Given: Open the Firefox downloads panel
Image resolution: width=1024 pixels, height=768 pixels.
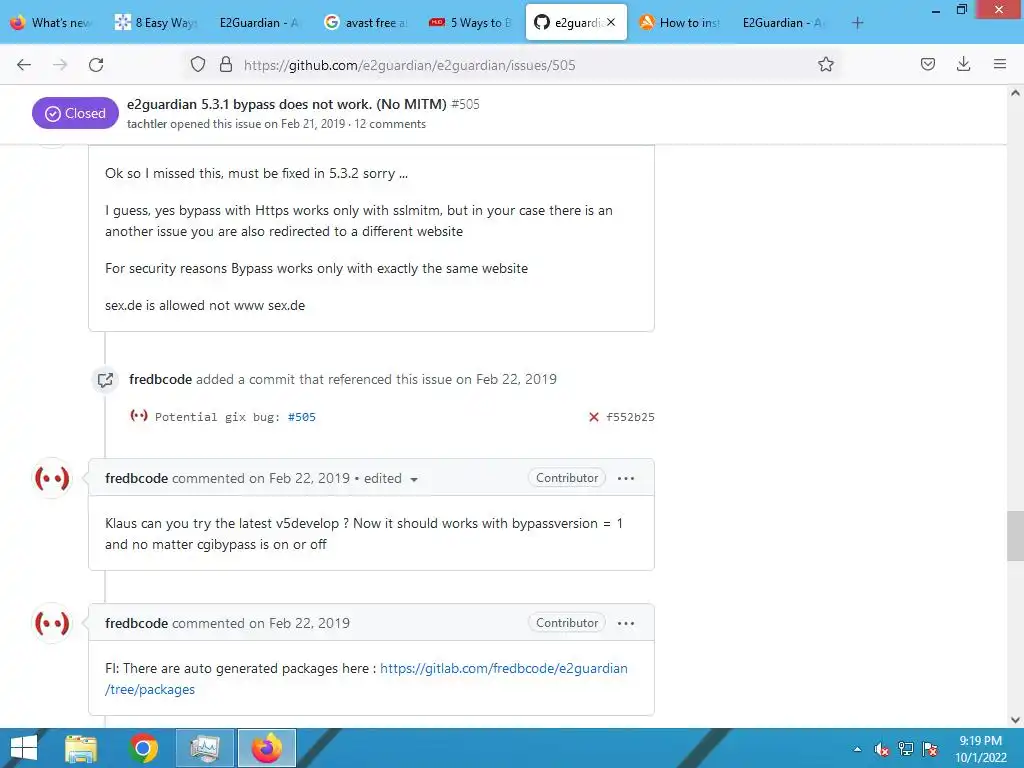Looking at the screenshot, I should [x=963, y=64].
